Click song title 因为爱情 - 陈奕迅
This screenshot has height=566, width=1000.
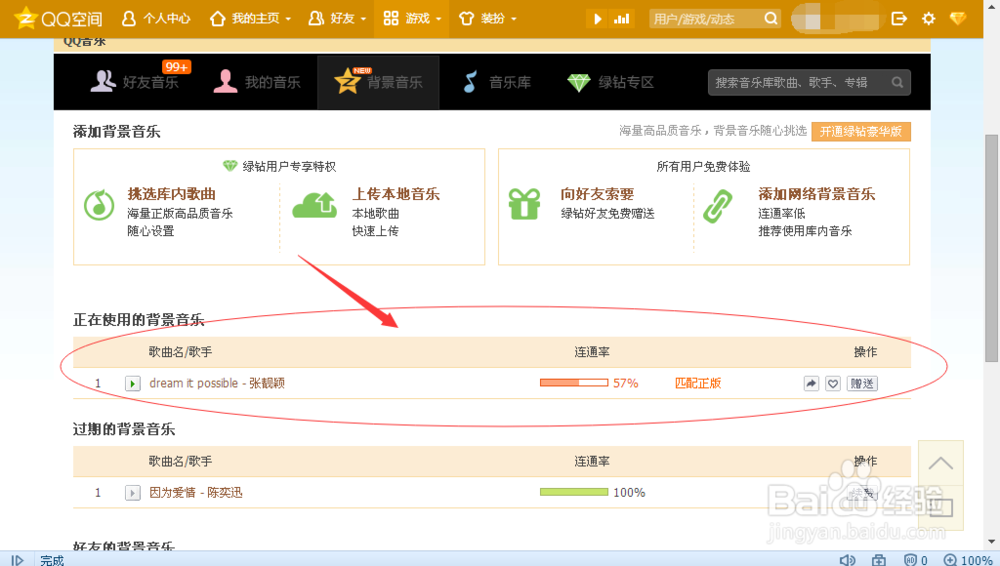(x=196, y=493)
